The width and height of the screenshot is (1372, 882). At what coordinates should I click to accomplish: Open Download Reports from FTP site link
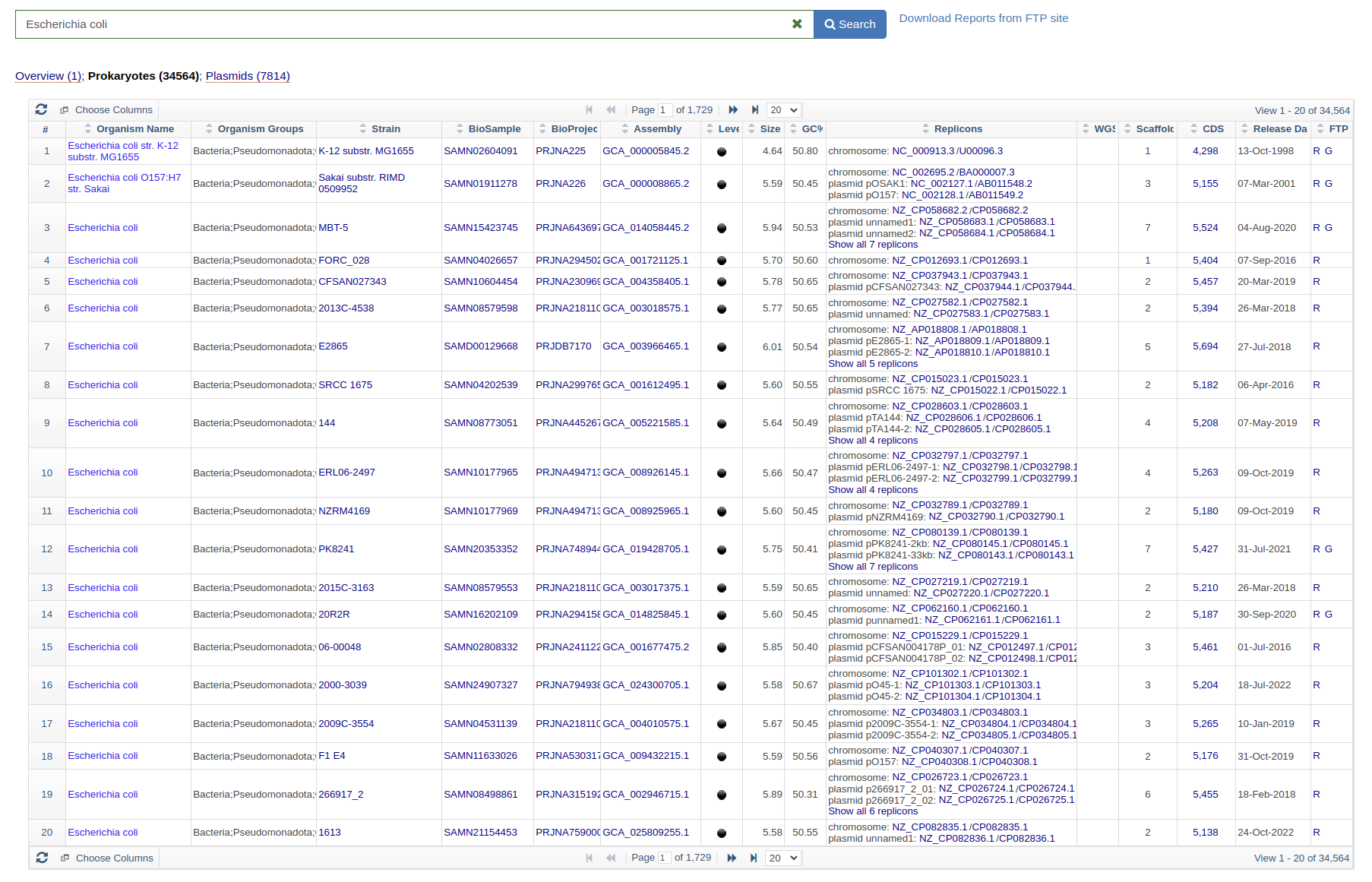click(x=984, y=18)
